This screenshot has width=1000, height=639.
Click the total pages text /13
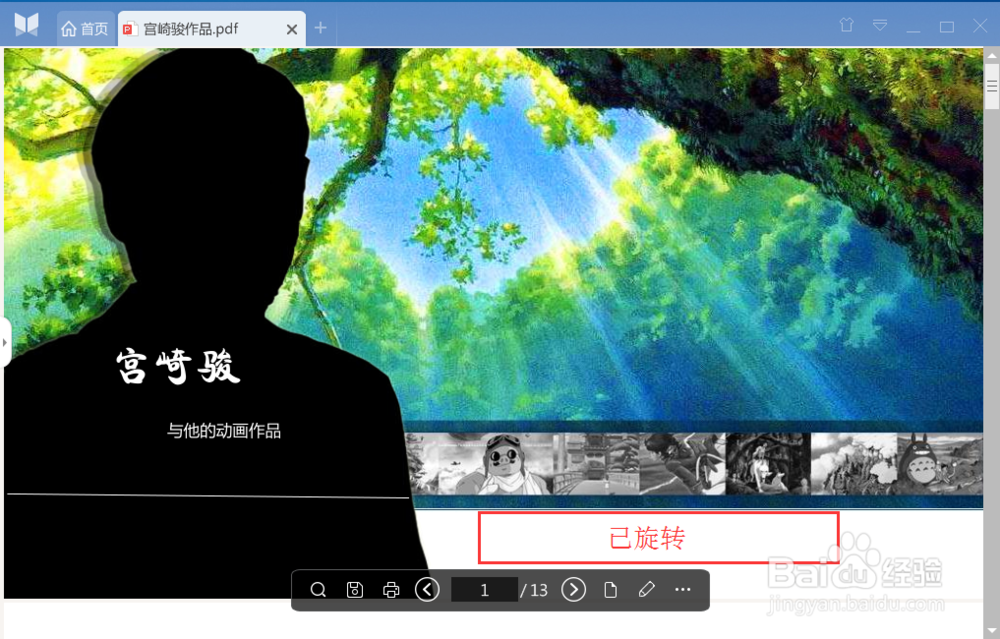pyautogui.click(x=534, y=591)
